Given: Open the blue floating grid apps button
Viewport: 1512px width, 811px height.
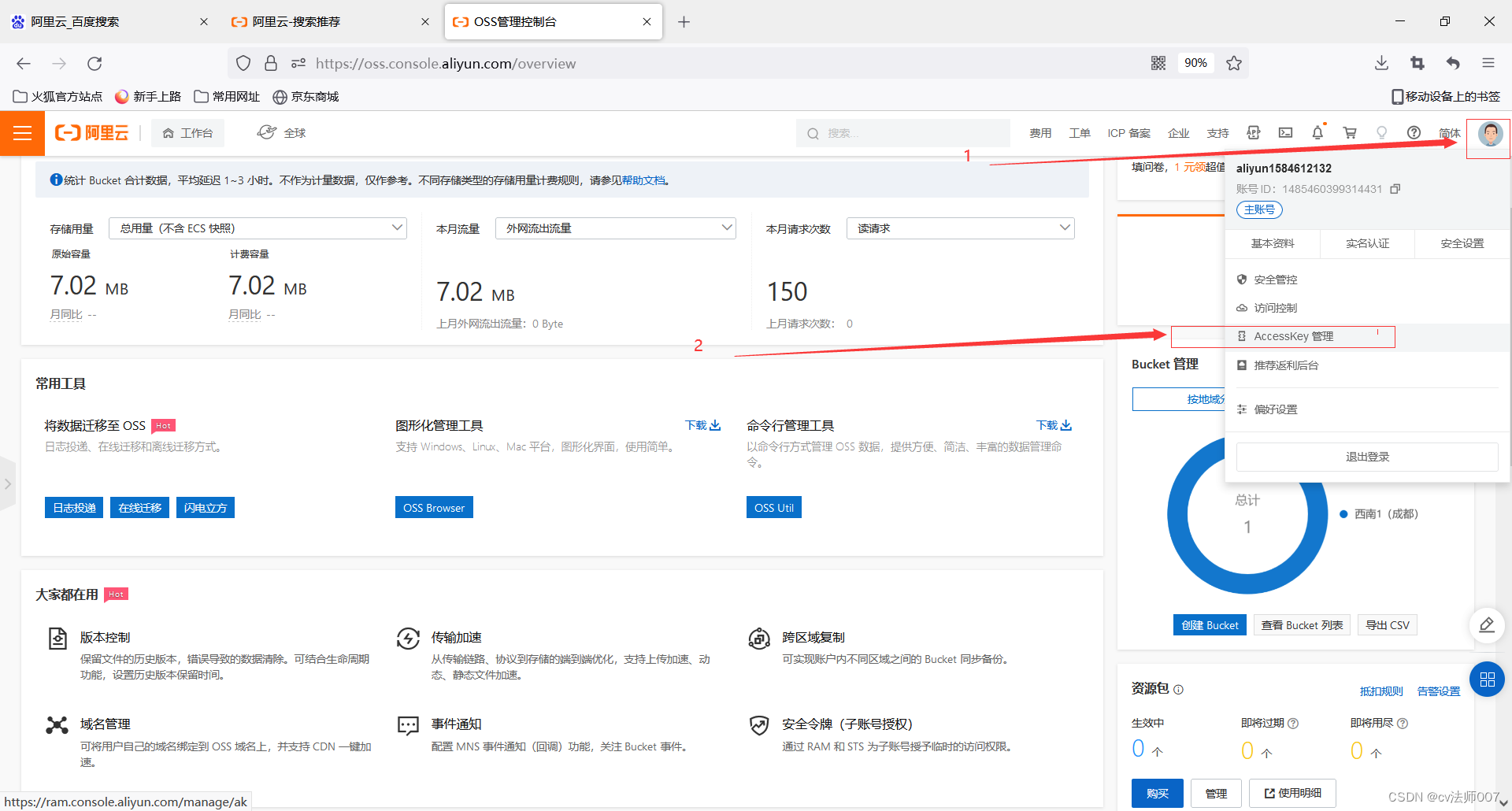Looking at the screenshot, I should tap(1487, 680).
